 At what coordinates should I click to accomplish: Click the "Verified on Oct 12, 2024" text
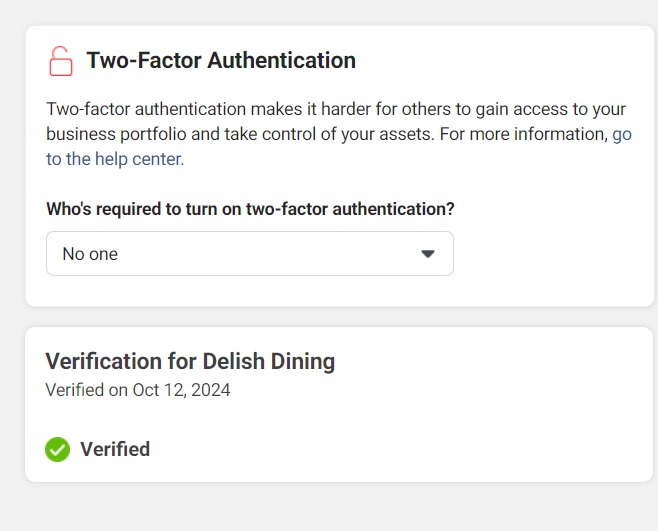click(x=138, y=390)
